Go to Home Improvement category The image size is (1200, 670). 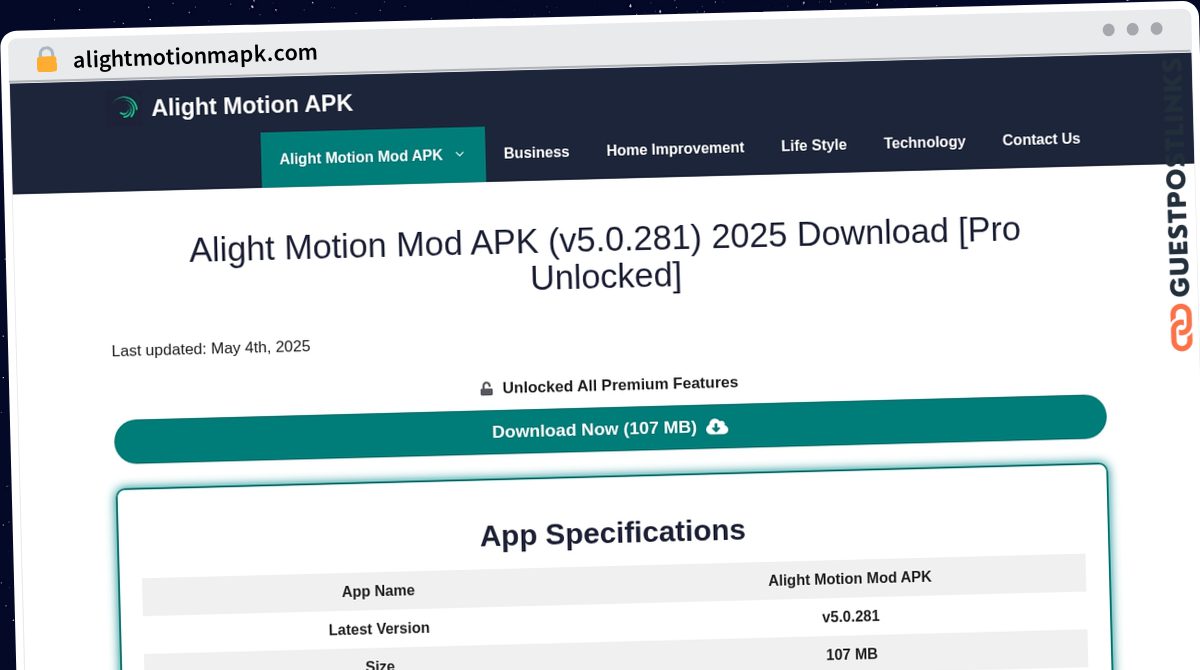pyautogui.click(x=675, y=149)
